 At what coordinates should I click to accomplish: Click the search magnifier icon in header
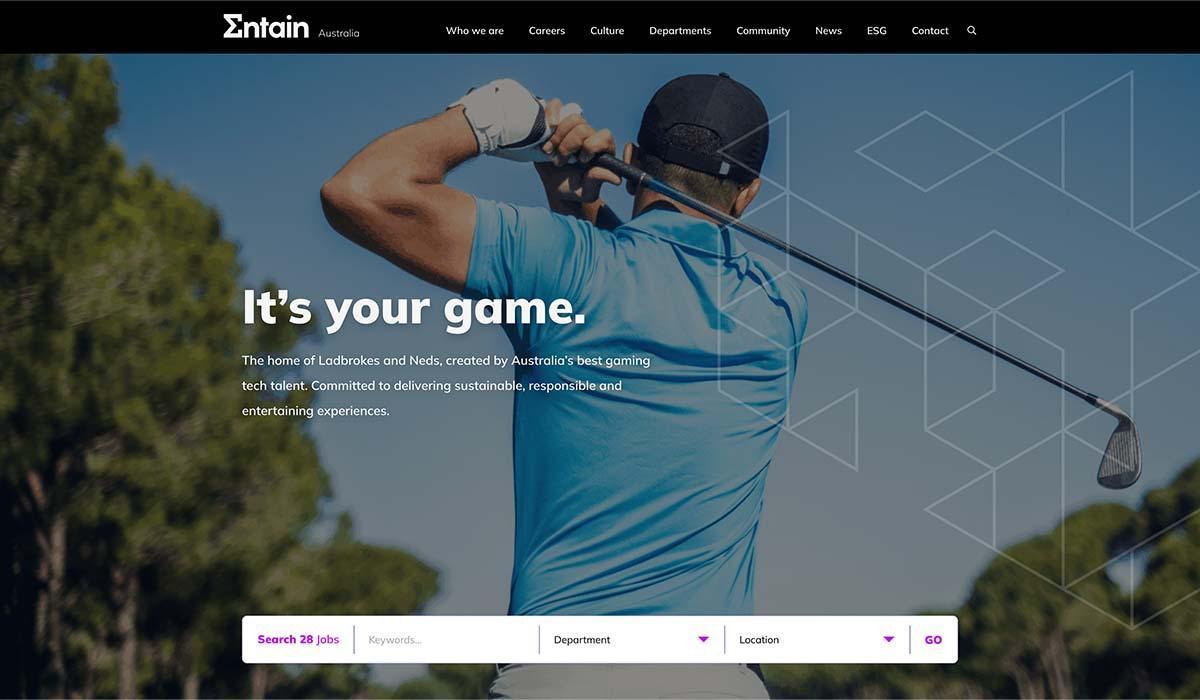click(971, 31)
